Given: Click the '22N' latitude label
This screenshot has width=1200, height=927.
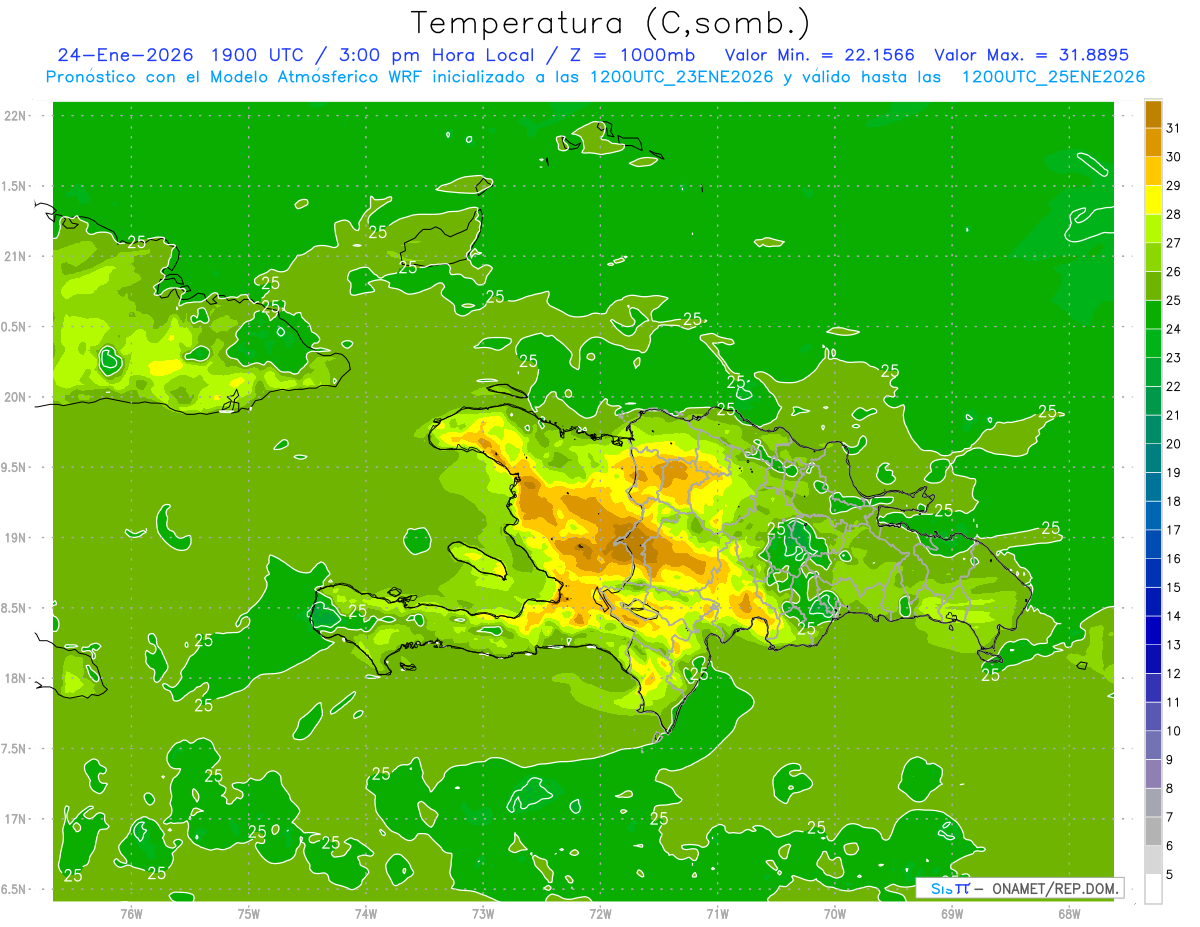Looking at the screenshot, I should tap(15, 116).
